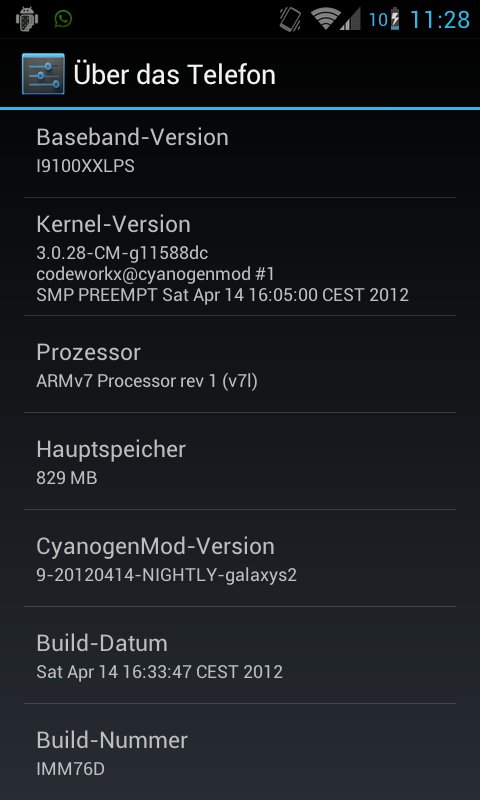Tap the Build-Nummer IMM76D entry

click(240, 752)
